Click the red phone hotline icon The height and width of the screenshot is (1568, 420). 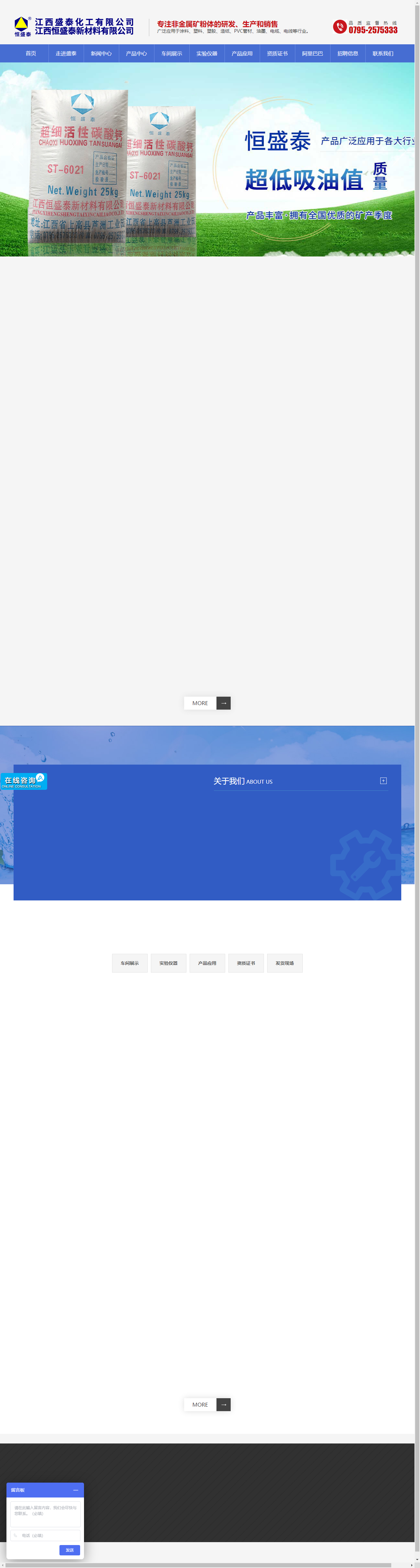click(x=340, y=27)
